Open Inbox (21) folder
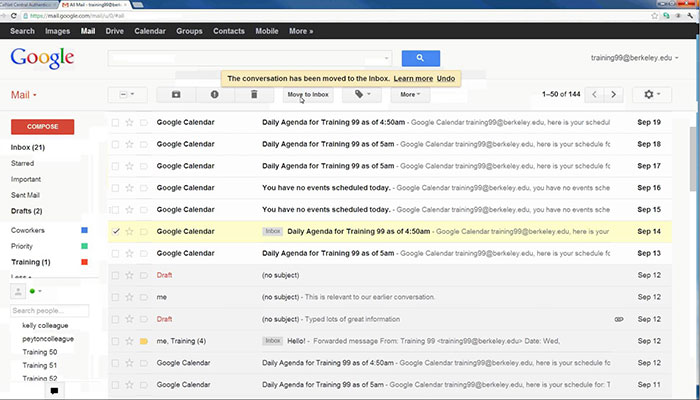The height and width of the screenshot is (400, 700). click(x=28, y=147)
